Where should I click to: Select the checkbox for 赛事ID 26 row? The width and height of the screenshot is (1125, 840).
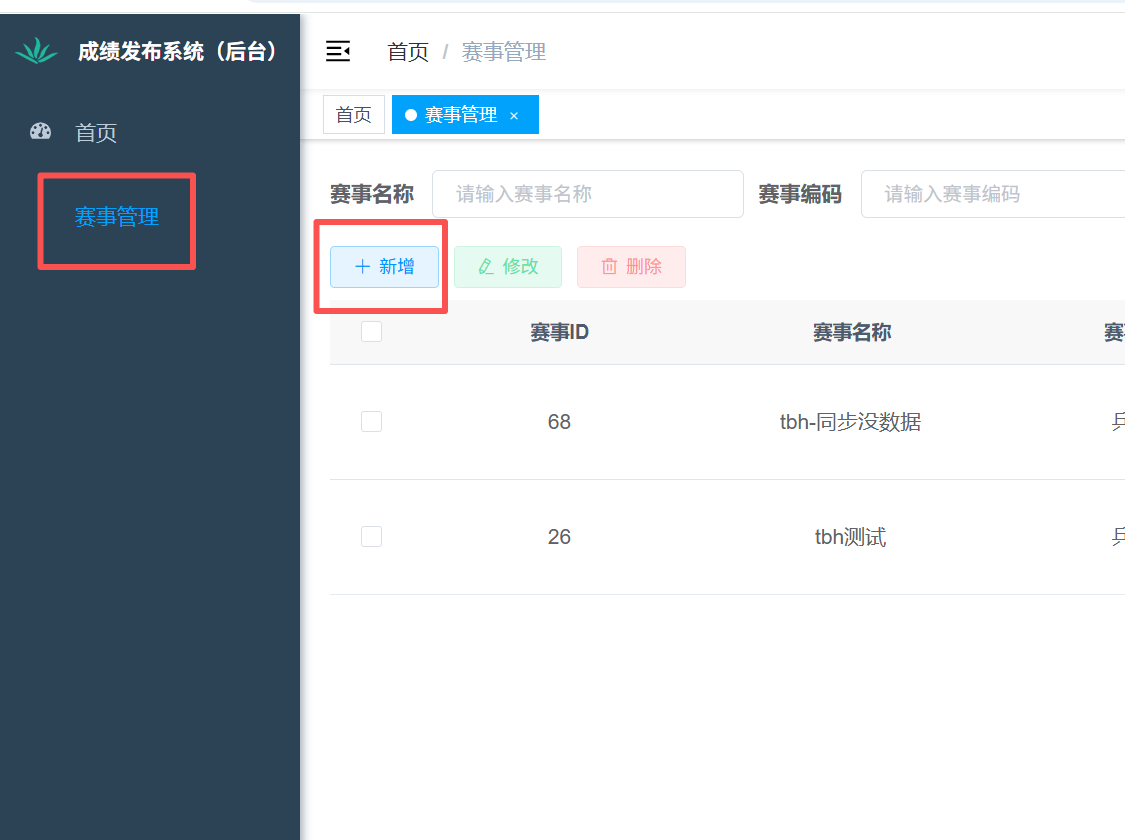pos(371,537)
